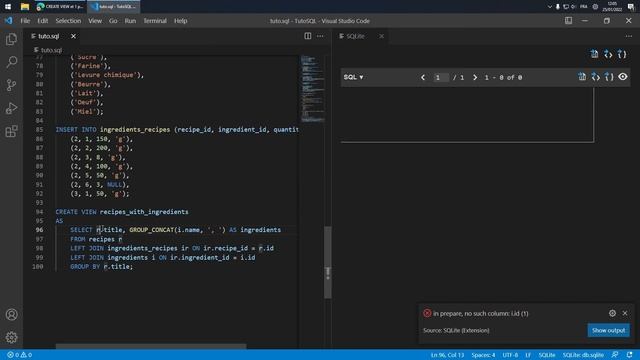Image resolution: width=640 pixels, height=360 pixels.
Task: Click Ln 96, Col 13 status entry
Action: [447, 355]
